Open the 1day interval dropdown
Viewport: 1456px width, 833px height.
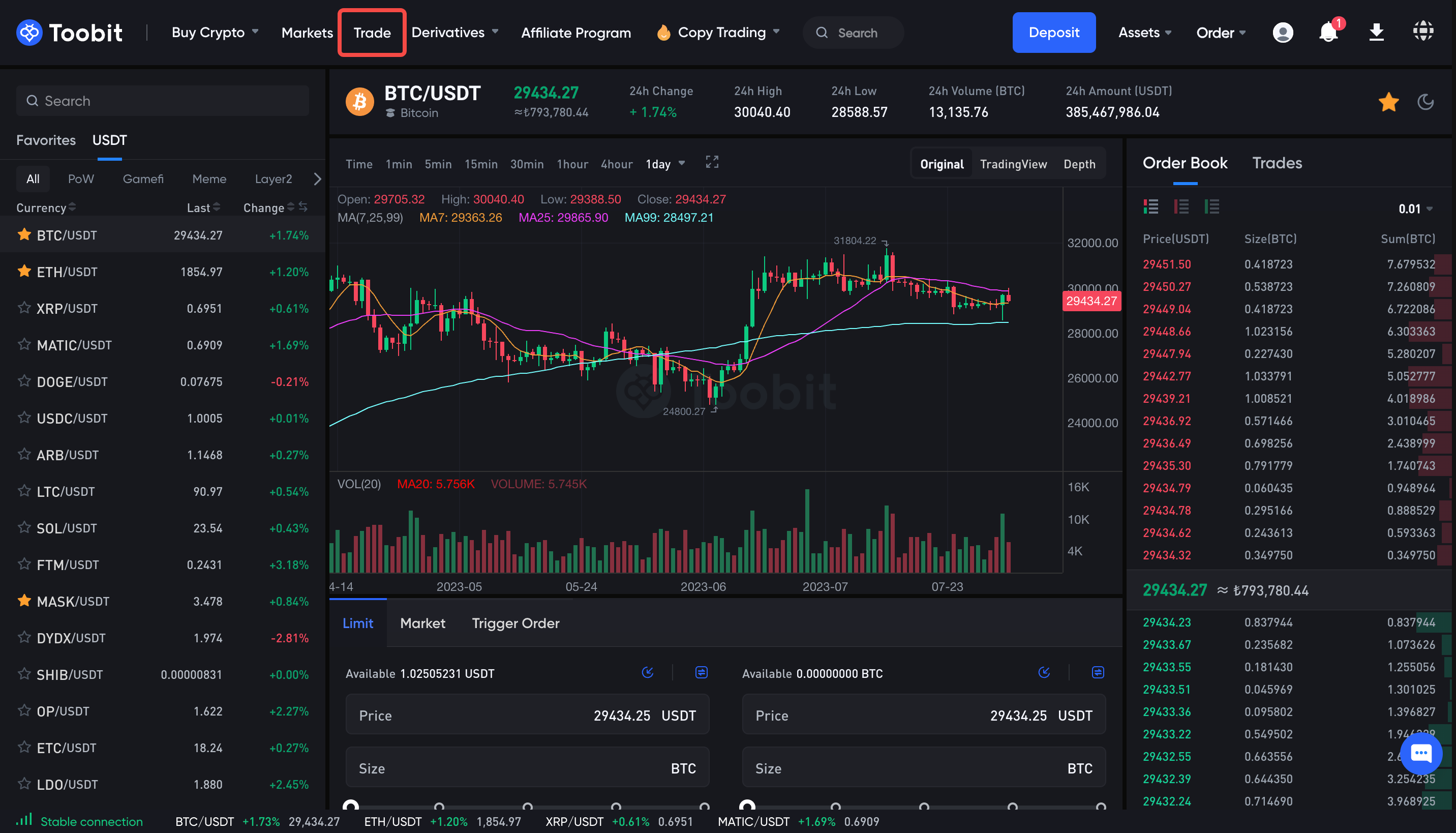[x=665, y=164]
